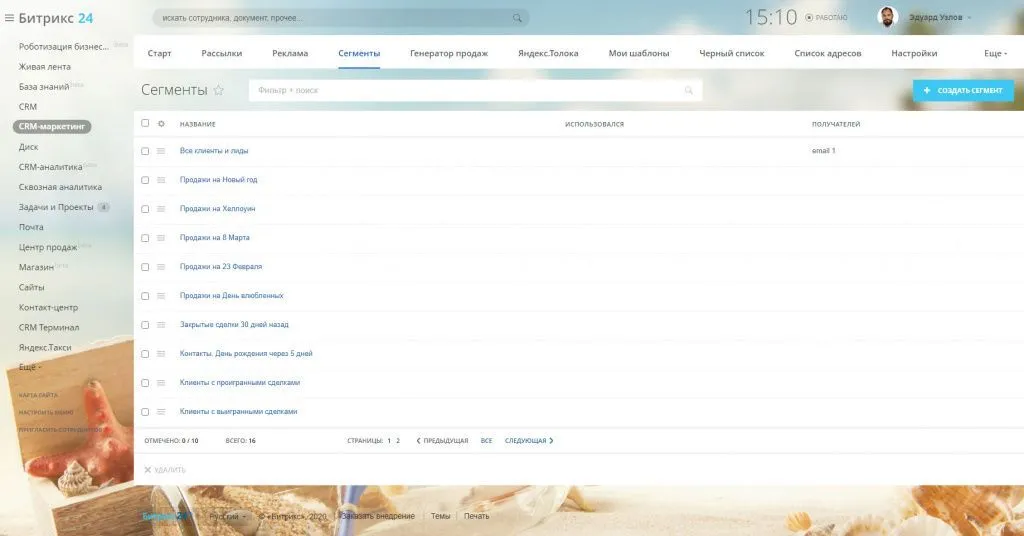This screenshot has height=536, width=1024.
Task: Click the magnifier icon in the top search bar
Action: [517, 18]
